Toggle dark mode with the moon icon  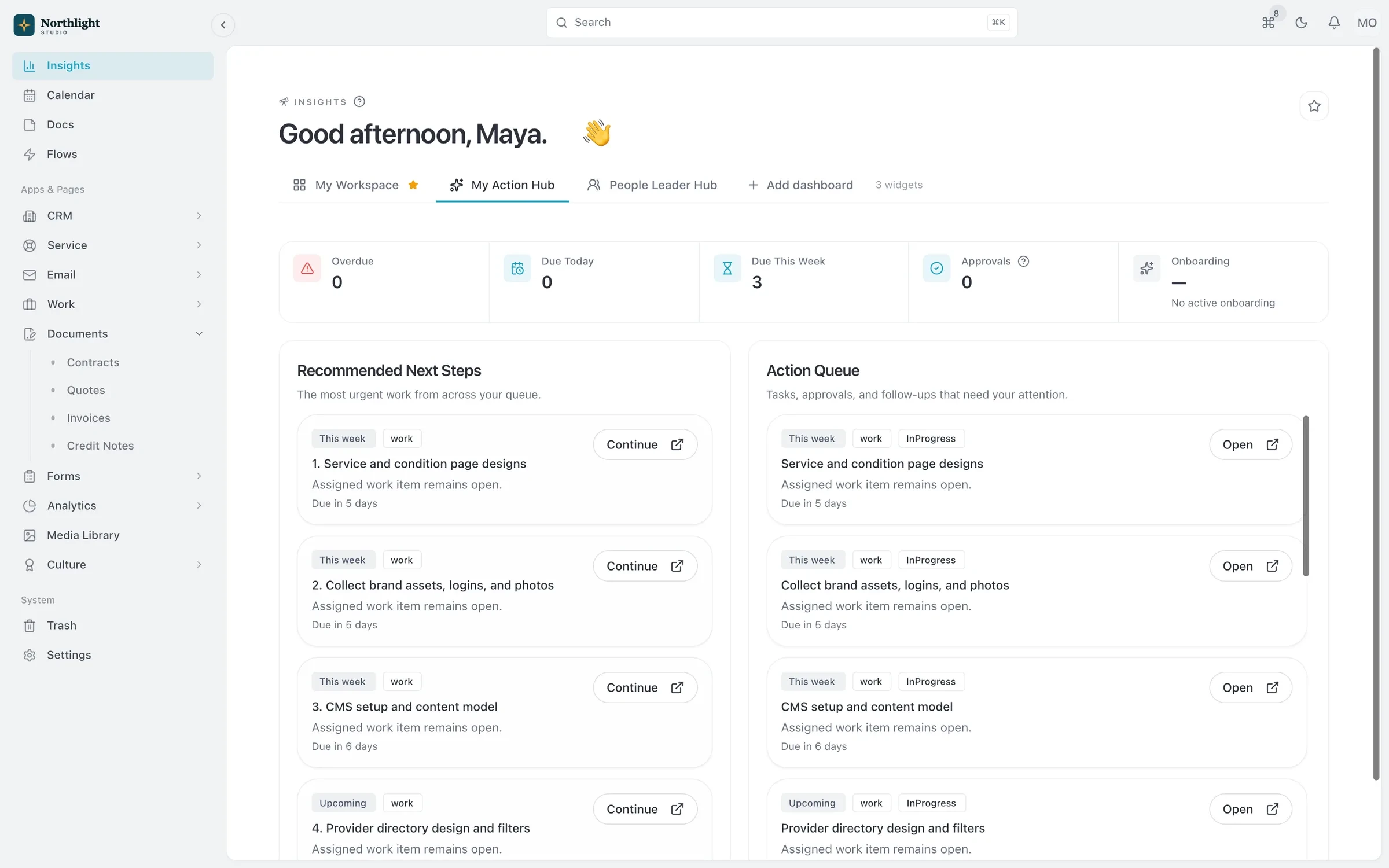pos(1301,23)
